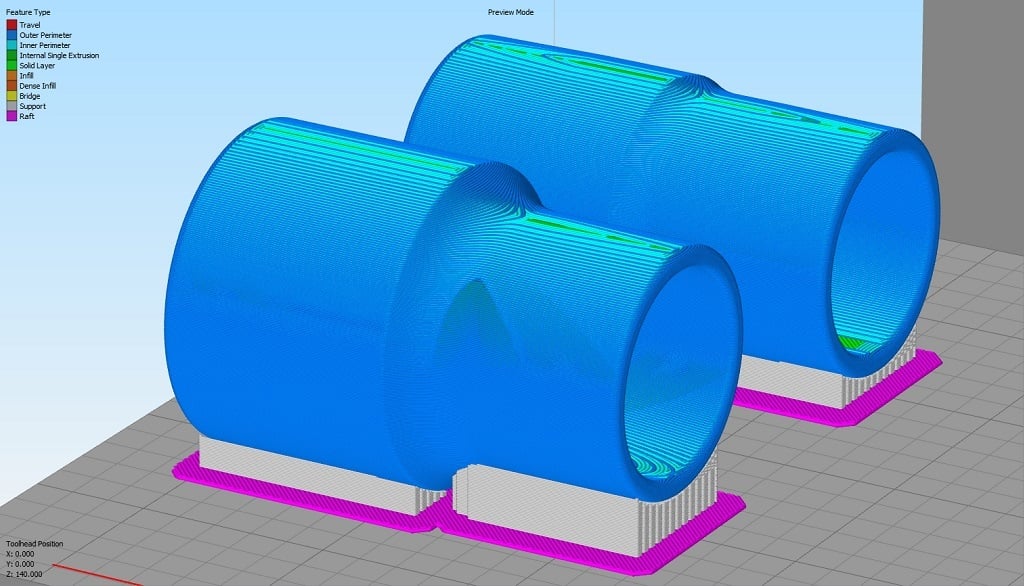Click the Inner Perimeter legend label

45,46
